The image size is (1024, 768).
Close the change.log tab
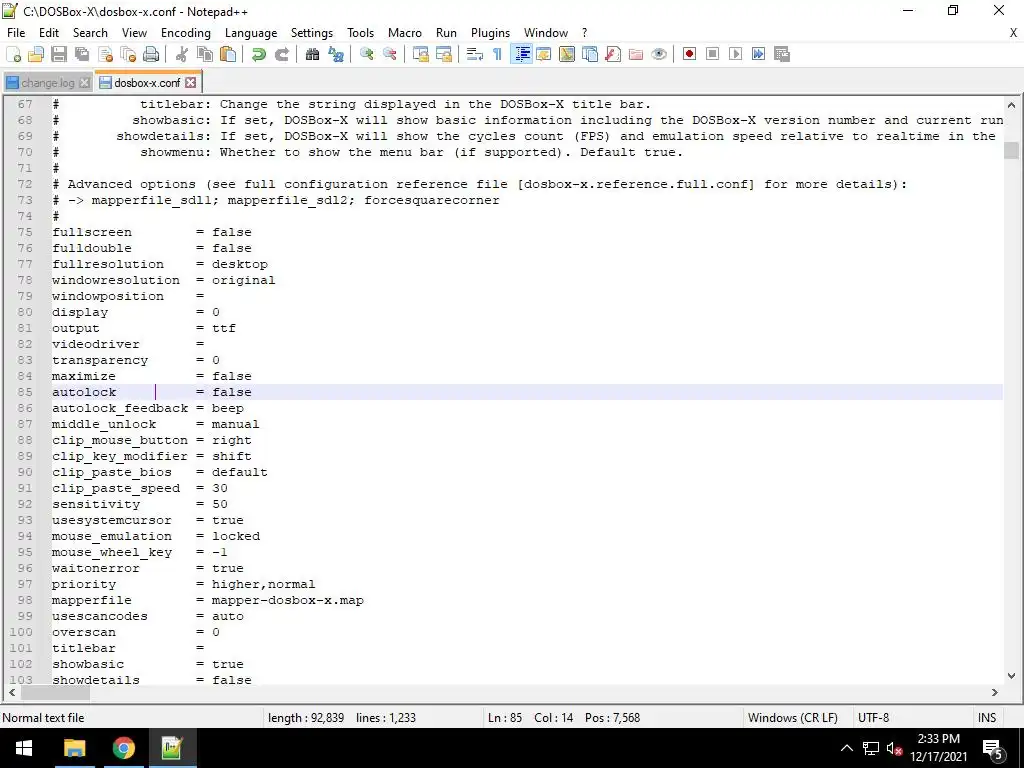[84, 83]
